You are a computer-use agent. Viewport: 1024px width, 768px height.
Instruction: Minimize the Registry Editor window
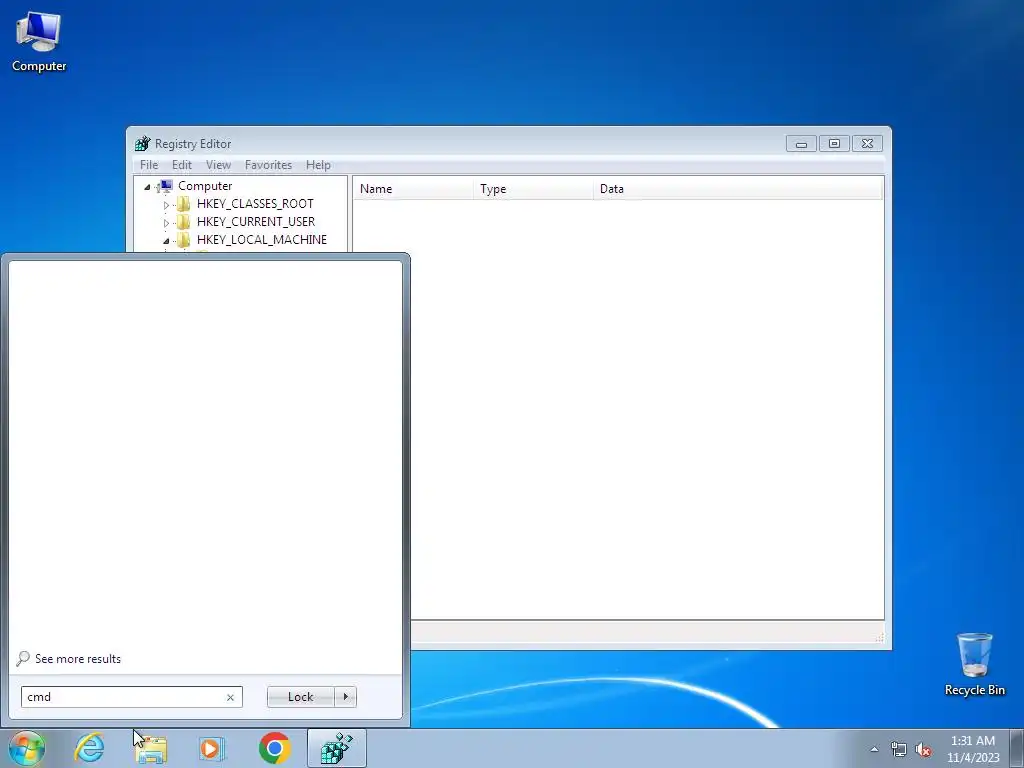801,144
